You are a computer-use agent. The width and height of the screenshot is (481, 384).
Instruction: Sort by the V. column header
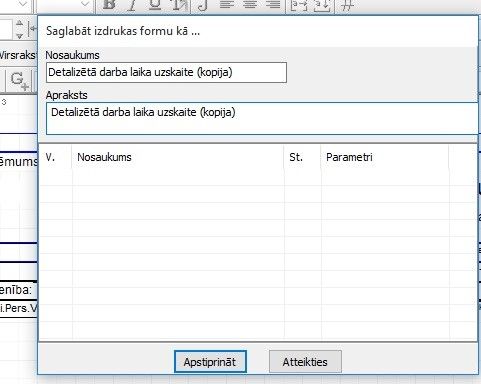click(x=55, y=157)
